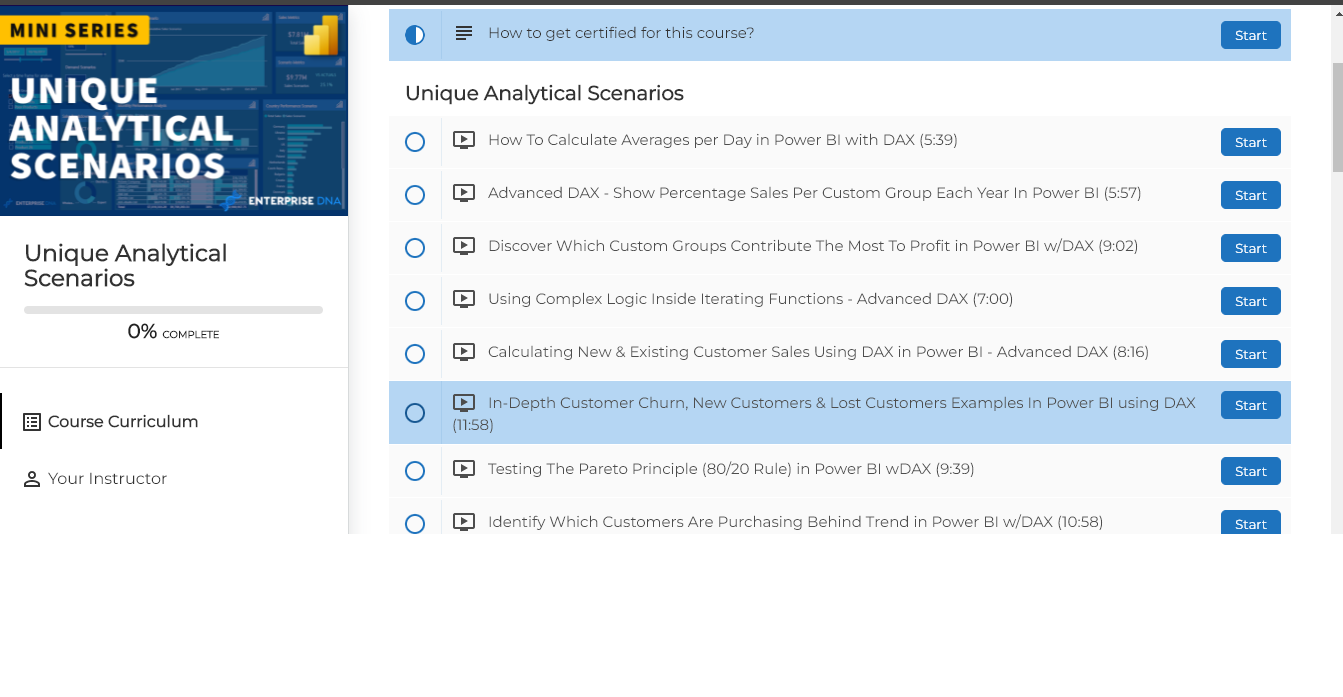
Task: Click video icon for Averages per Day lesson
Action: 464,141
